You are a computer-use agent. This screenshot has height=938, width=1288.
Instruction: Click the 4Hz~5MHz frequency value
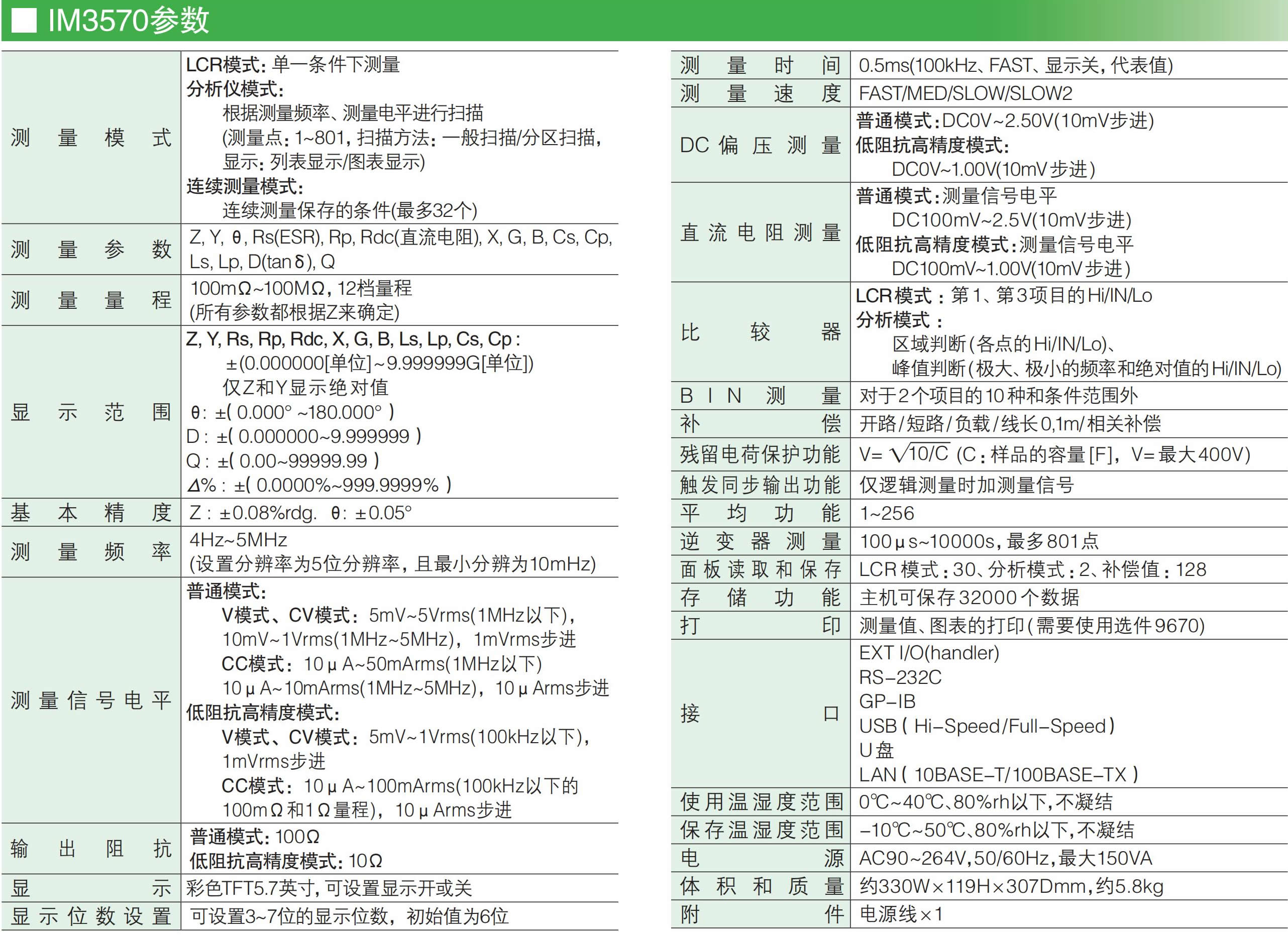click(239, 539)
